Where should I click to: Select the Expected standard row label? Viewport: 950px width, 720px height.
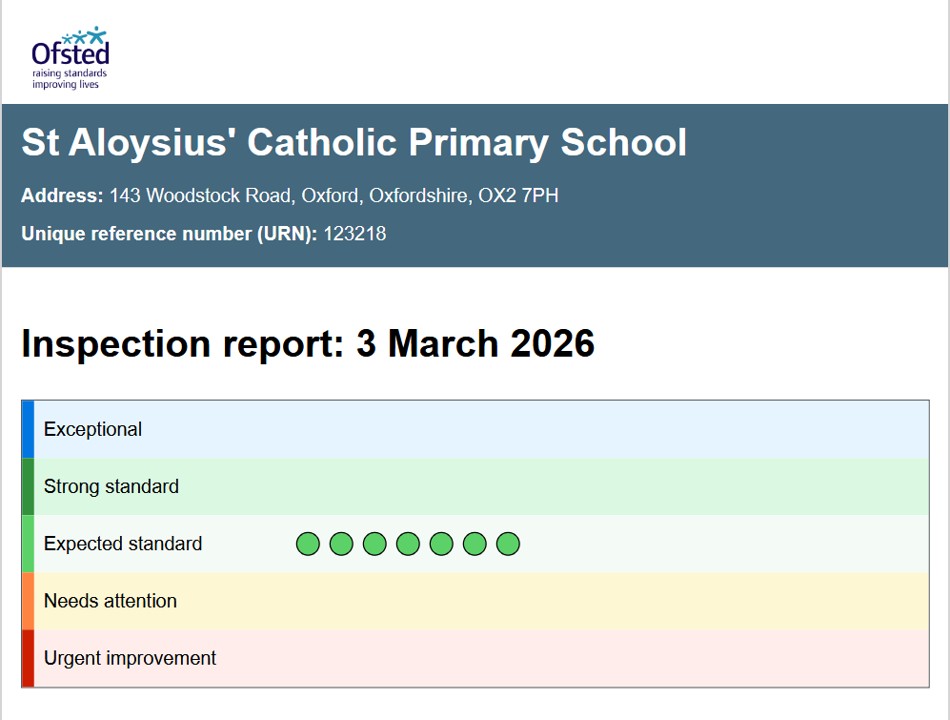pos(123,544)
